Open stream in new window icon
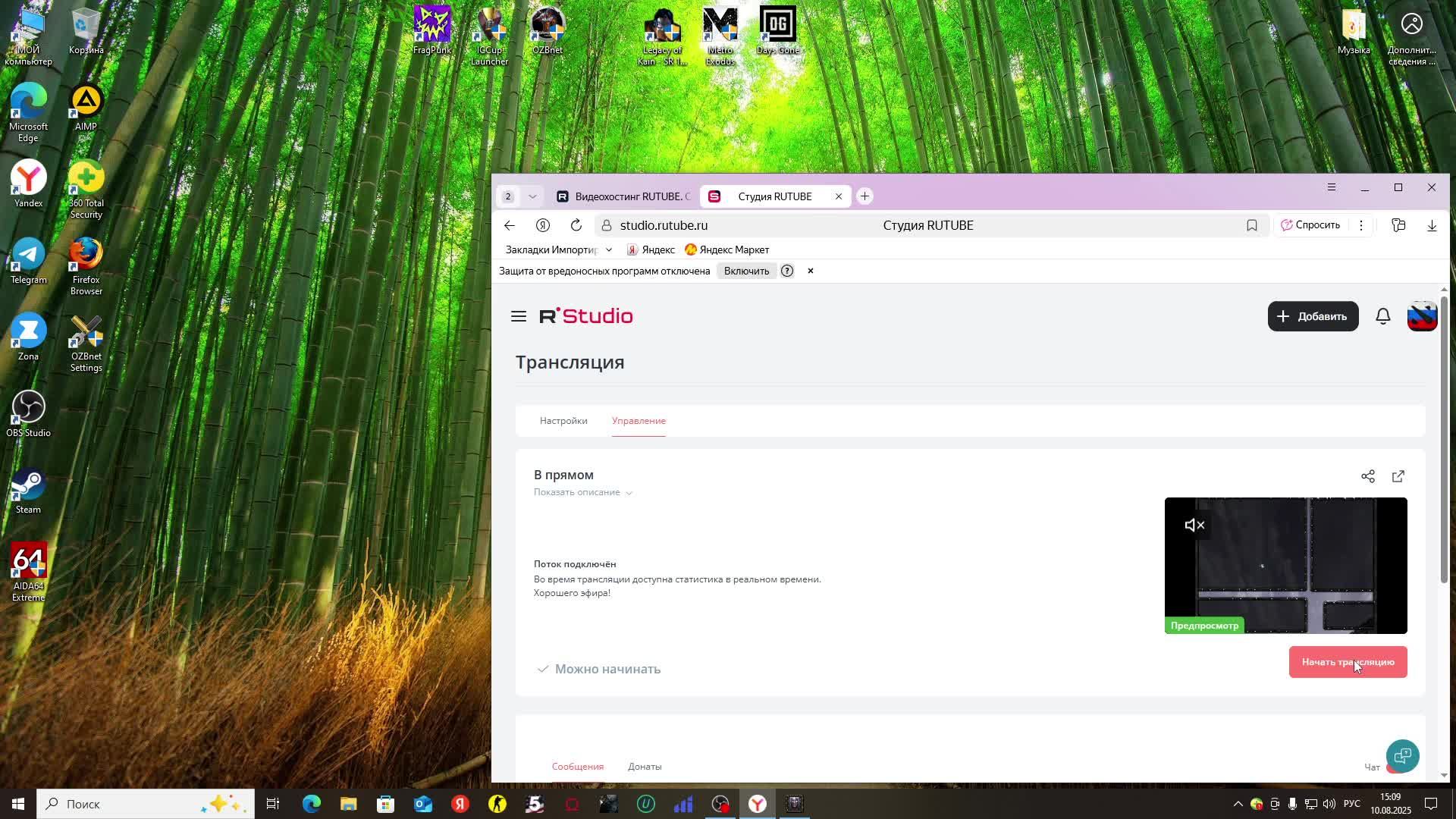 click(x=1398, y=476)
